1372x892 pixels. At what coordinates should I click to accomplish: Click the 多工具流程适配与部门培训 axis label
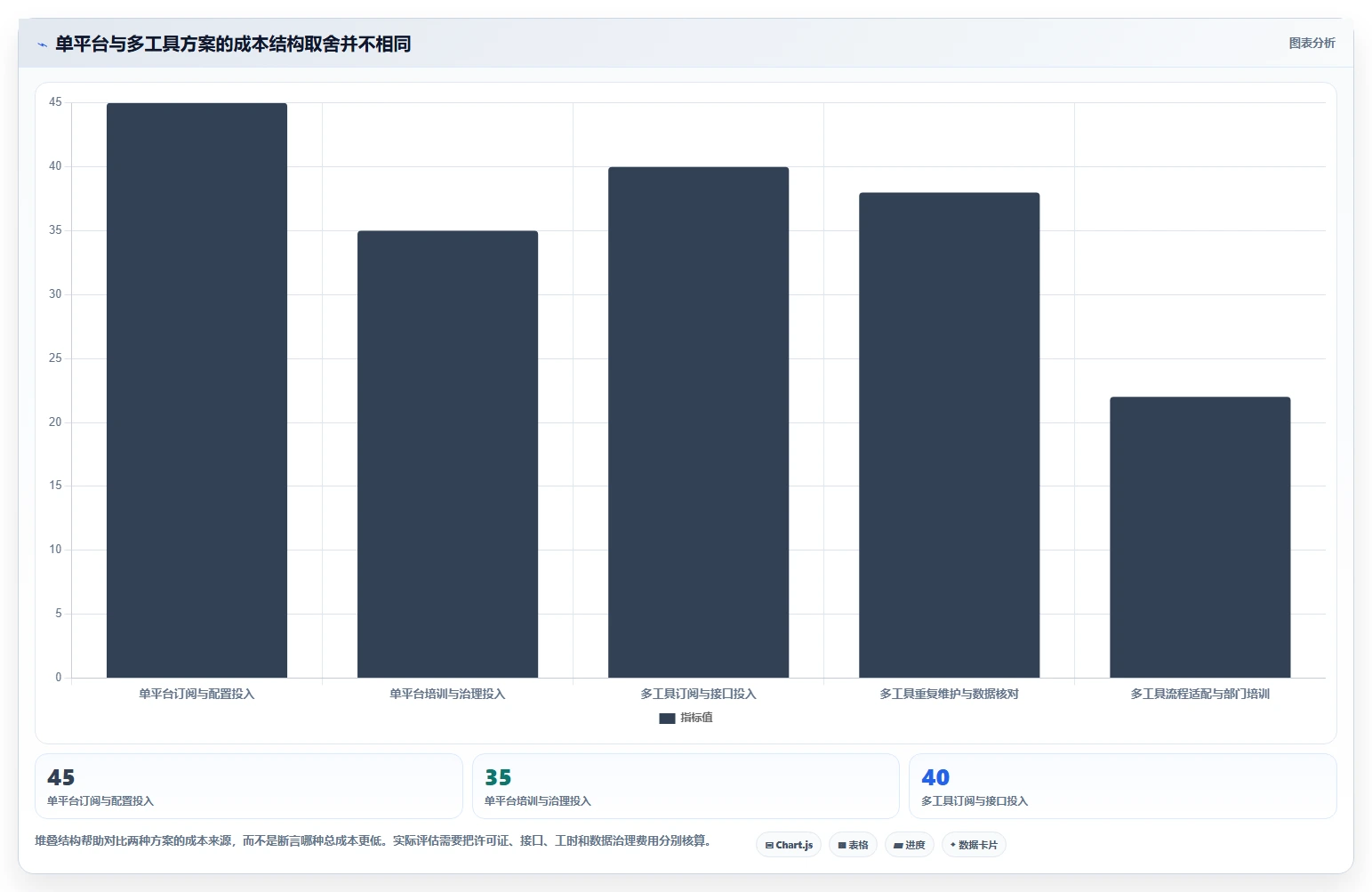1199,694
